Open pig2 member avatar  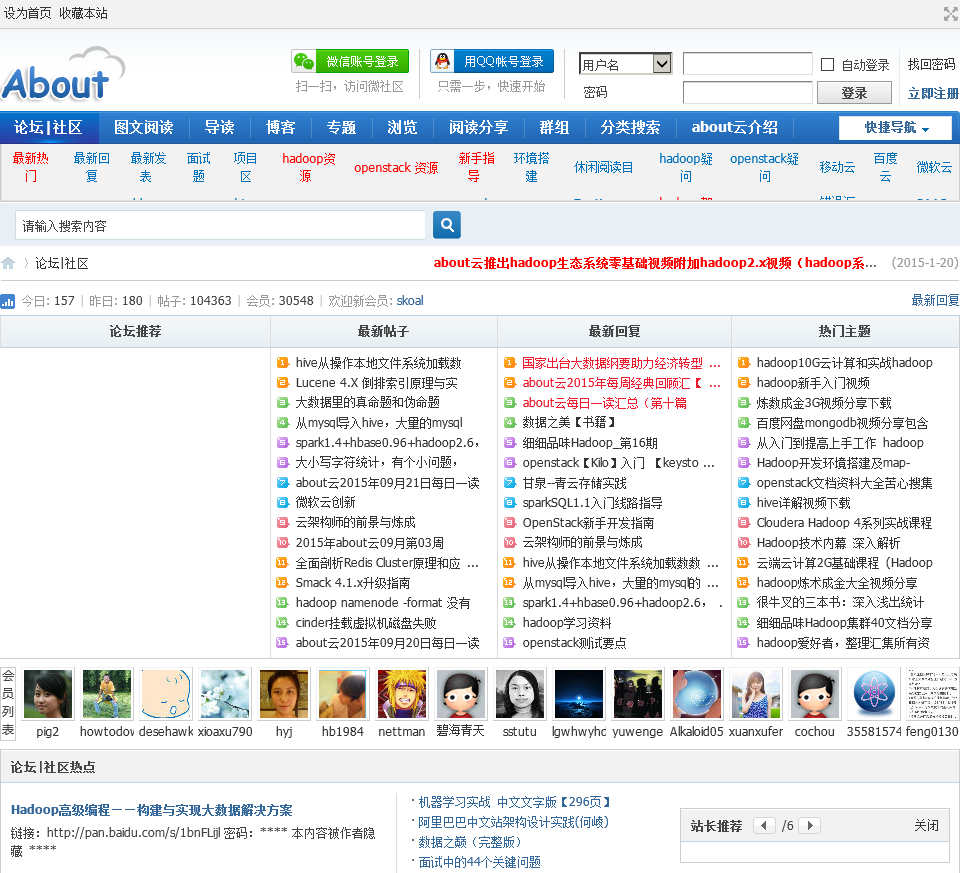coord(48,694)
